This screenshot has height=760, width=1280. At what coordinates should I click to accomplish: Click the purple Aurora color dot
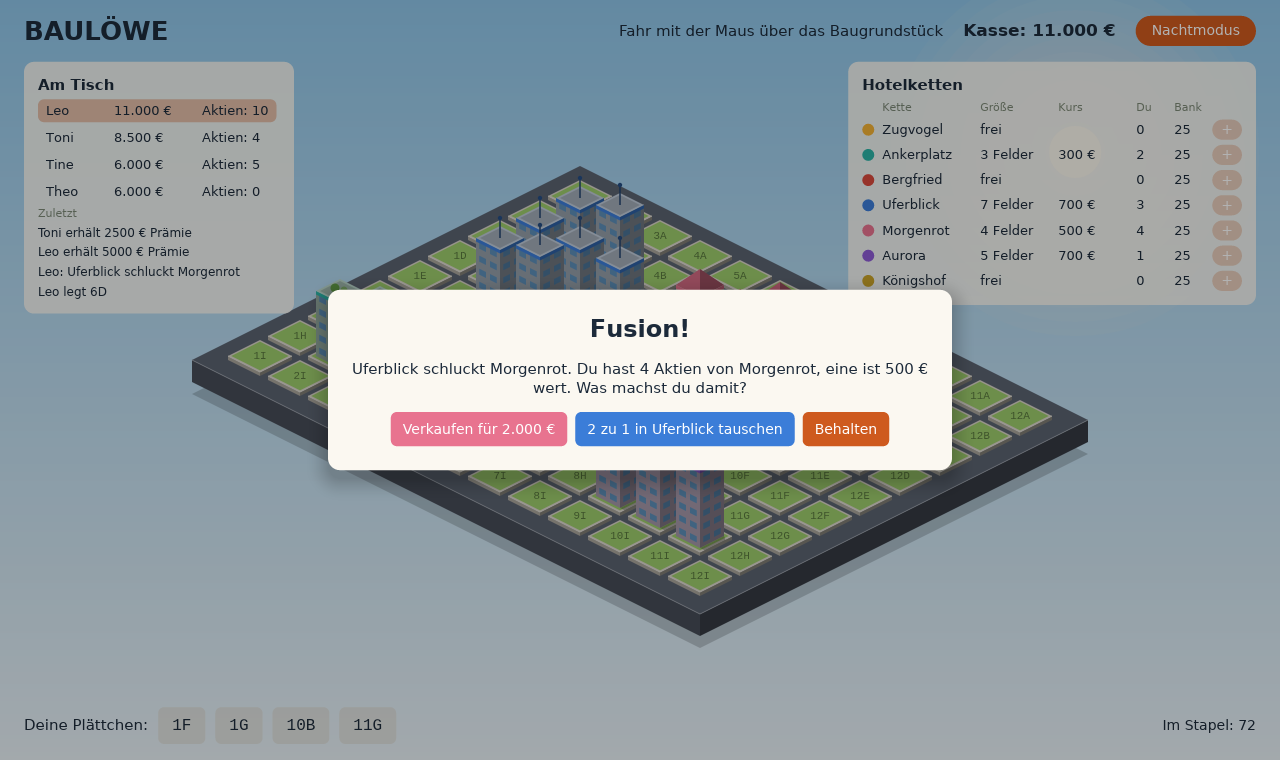point(868,256)
